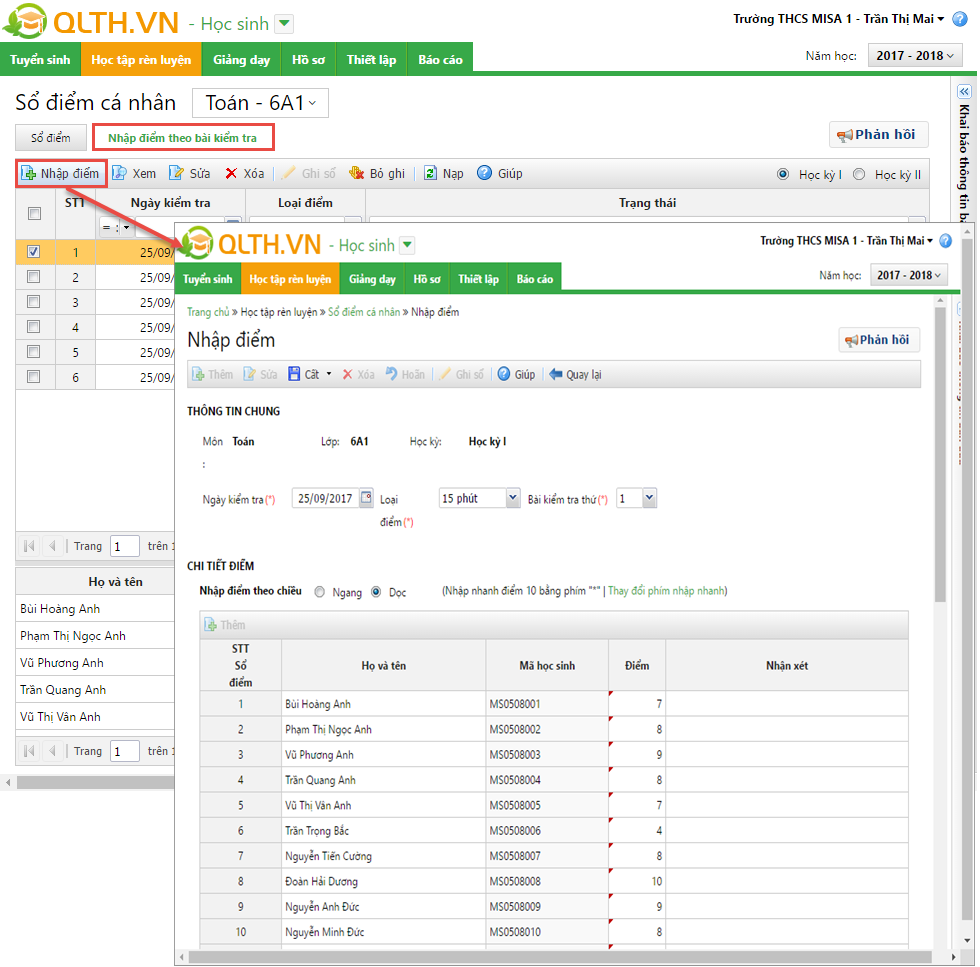Click the Ngày kiểm tra column header

170,203
